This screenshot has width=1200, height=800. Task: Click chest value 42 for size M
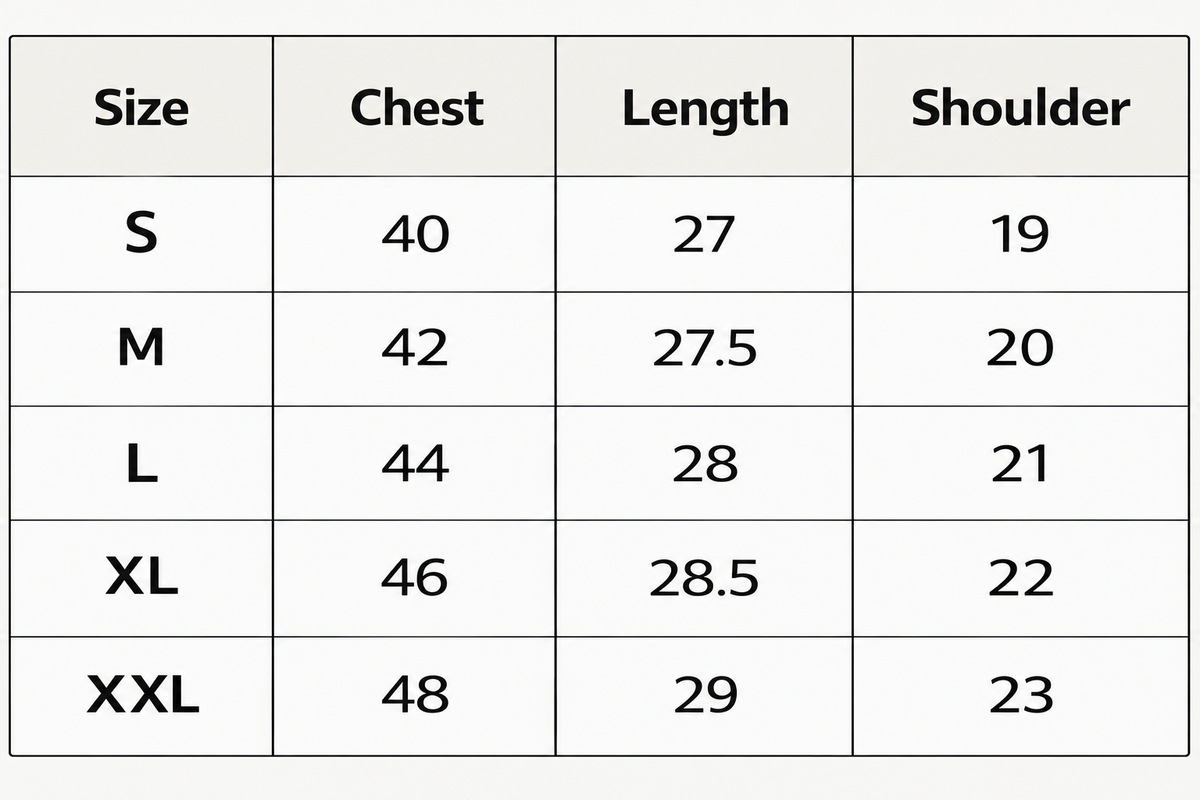(416, 348)
